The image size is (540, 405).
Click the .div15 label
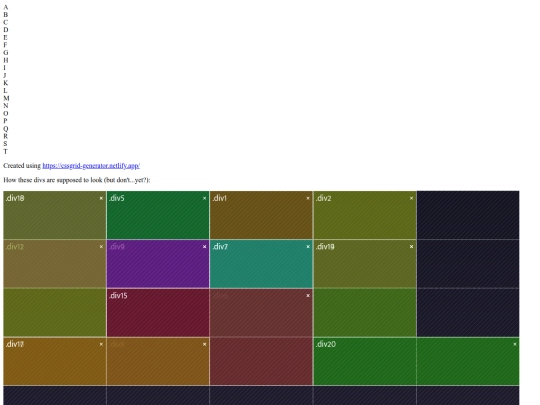pos(118,295)
